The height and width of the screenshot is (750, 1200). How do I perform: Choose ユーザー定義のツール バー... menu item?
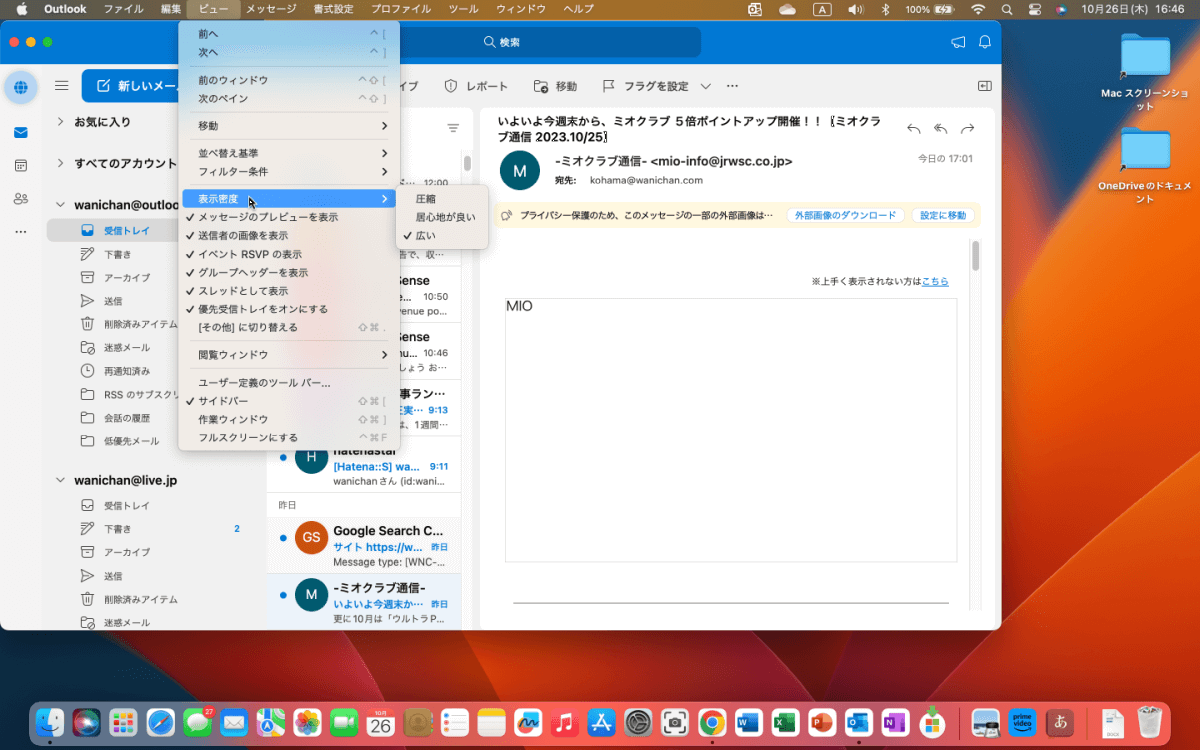pyautogui.click(x=290, y=383)
